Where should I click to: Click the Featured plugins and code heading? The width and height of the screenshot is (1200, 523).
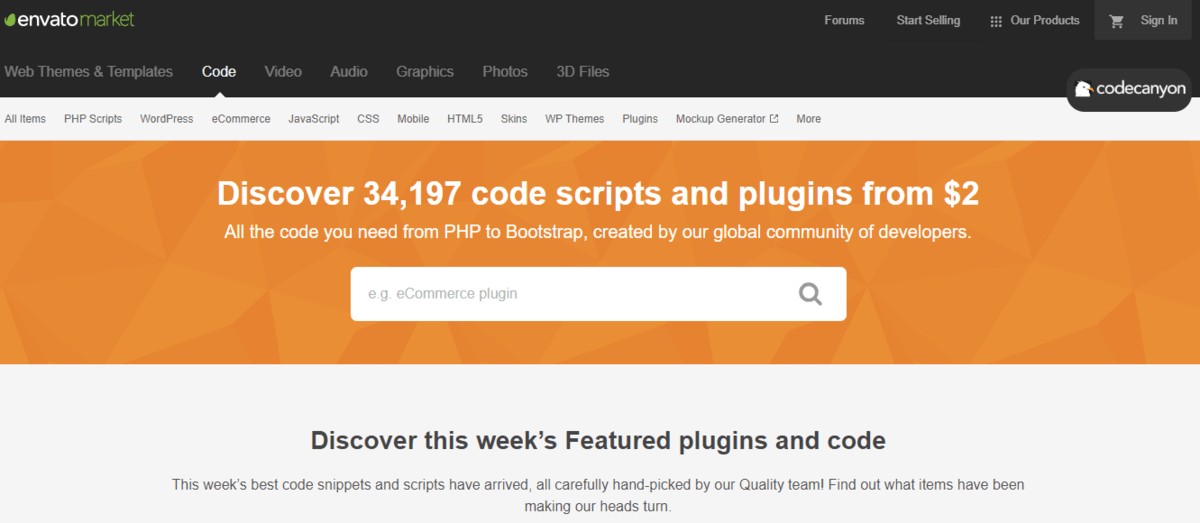[x=598, y=440]
